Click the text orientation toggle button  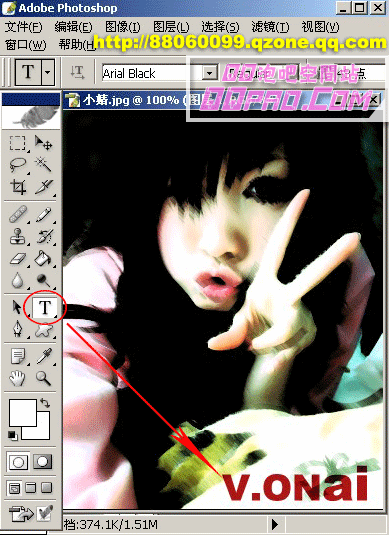(x=77, y=72)
